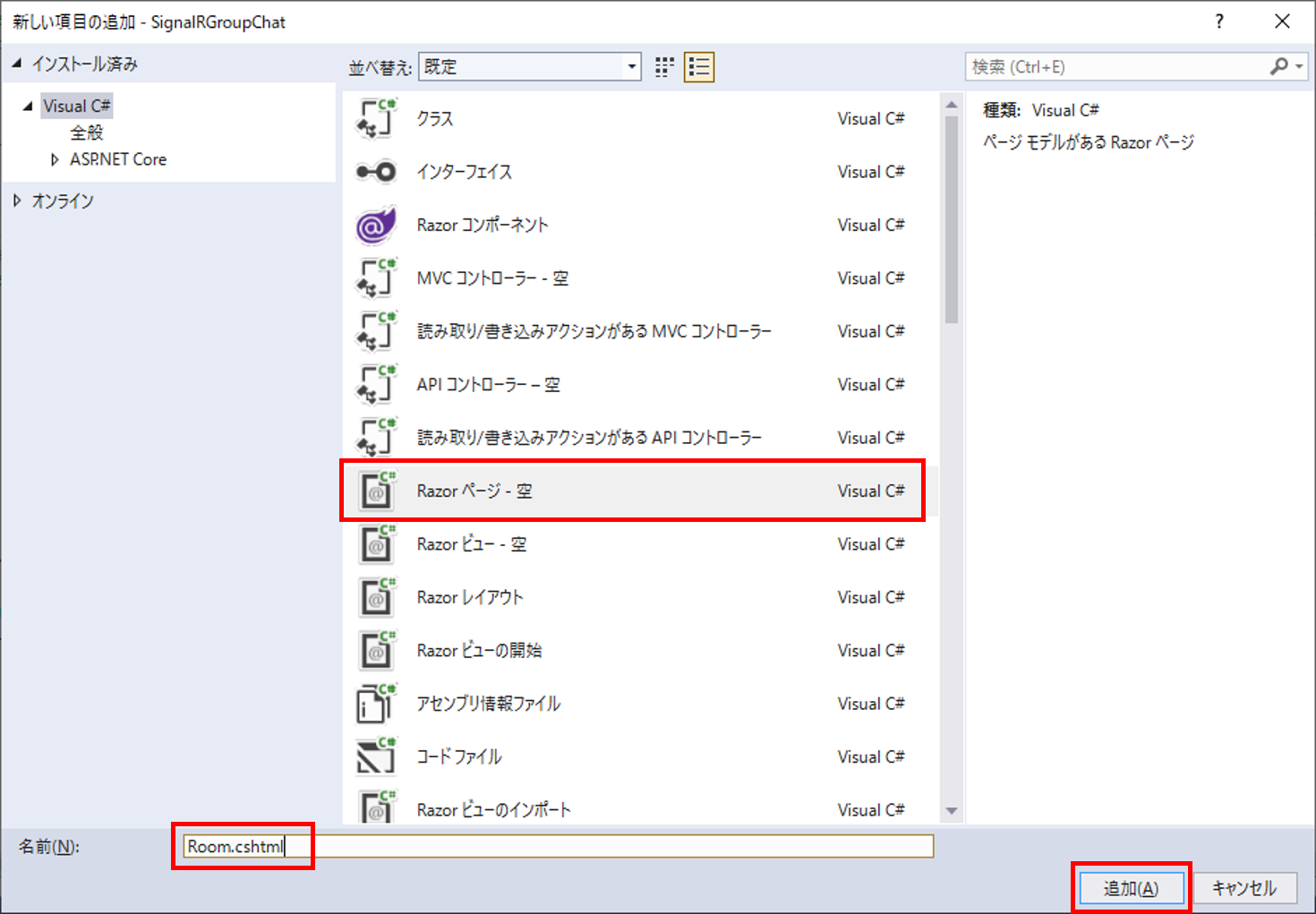Image resolution: width=1316 pixels, height=914 pixels.
Task: Click the search magnifier icon
Action: (x=1279, y=66)
